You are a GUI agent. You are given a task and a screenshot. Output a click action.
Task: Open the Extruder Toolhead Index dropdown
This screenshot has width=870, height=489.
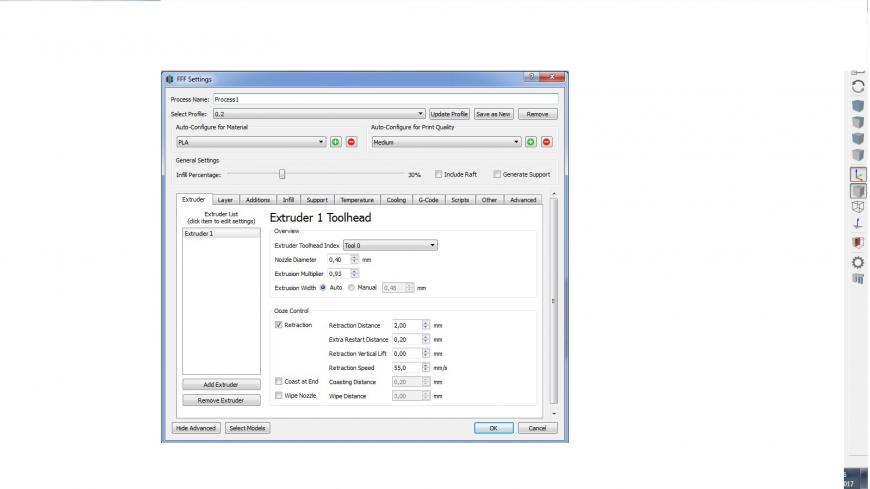390,245
